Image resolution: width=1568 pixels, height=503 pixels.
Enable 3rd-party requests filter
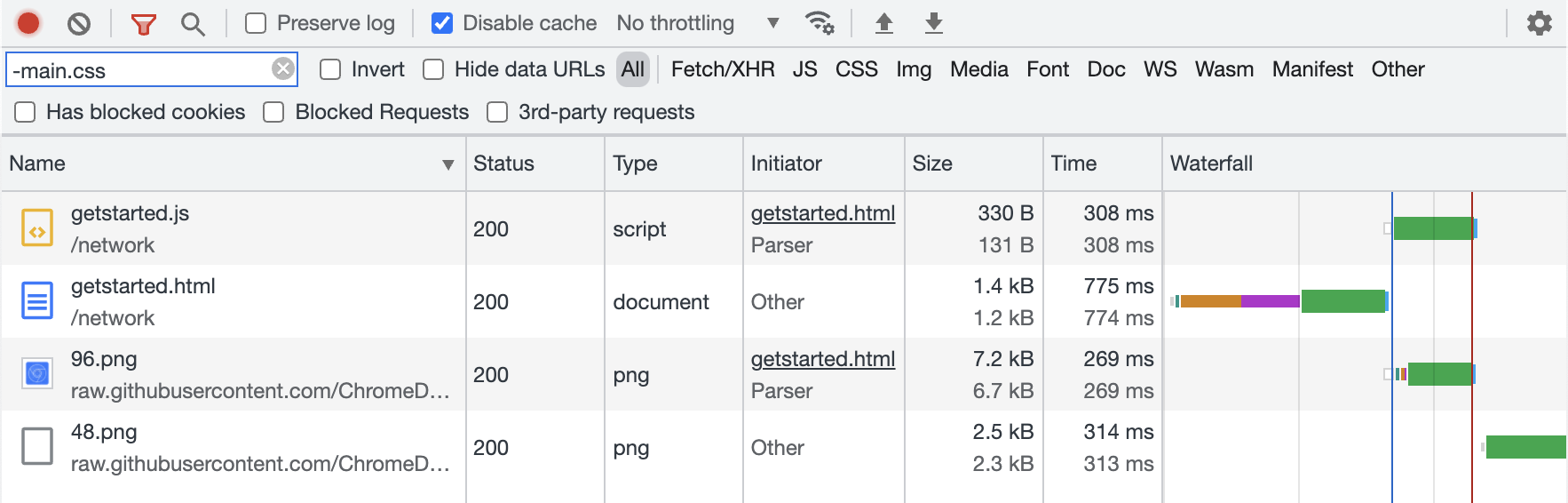pos(497,112)
